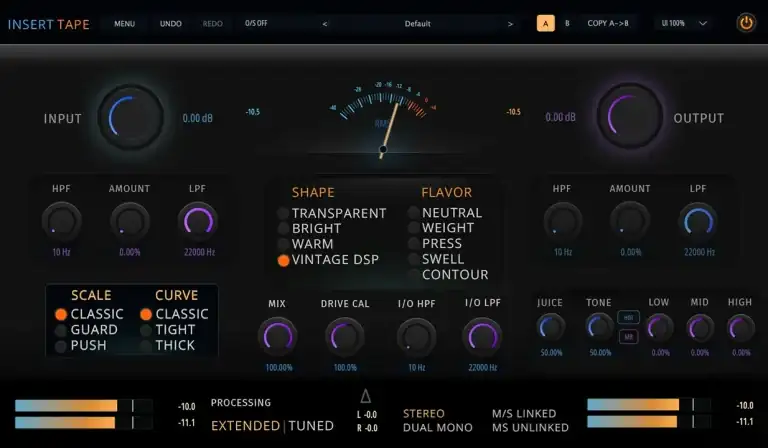Go to next preset with right arrow
The height and width of the screenshot is (448, 768).
tap(510, 24)
